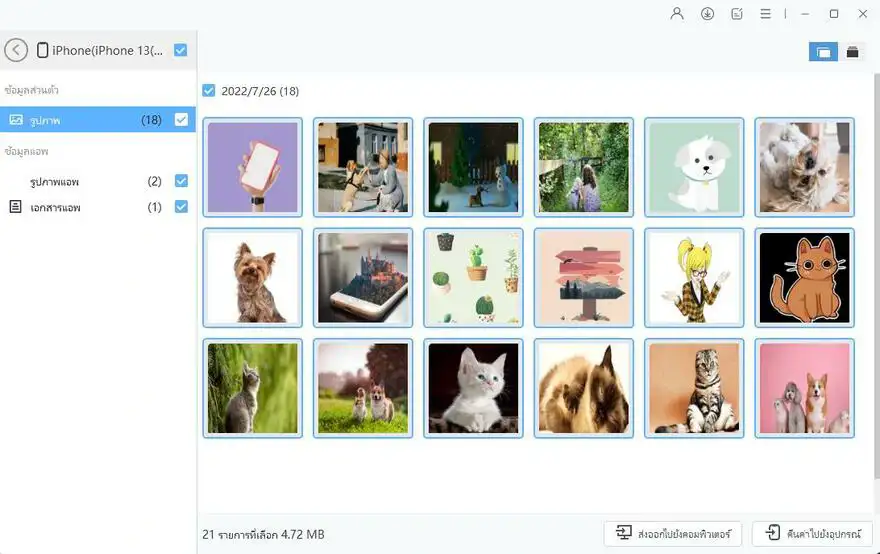
Task: Open the download manager icon
Action: [x=707, y=13]
